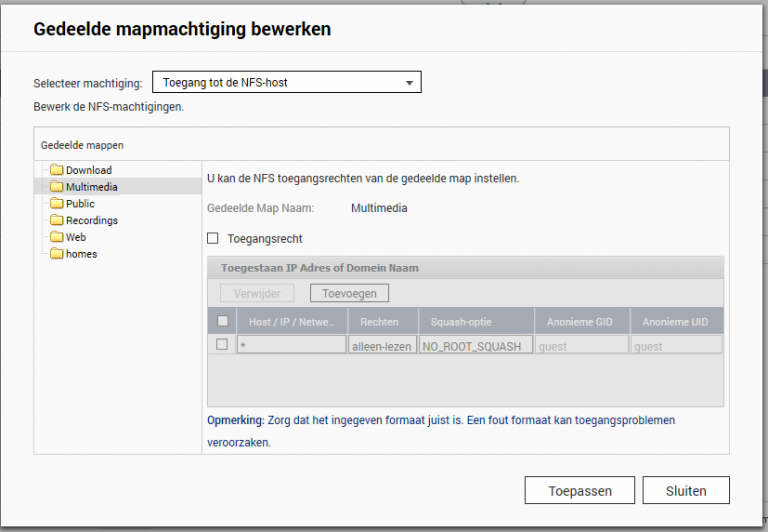The width and height of the screenshot is (768, 532).
Task: Enable the Toegangsrecht checkbox
Action: (x=212, y=239)
